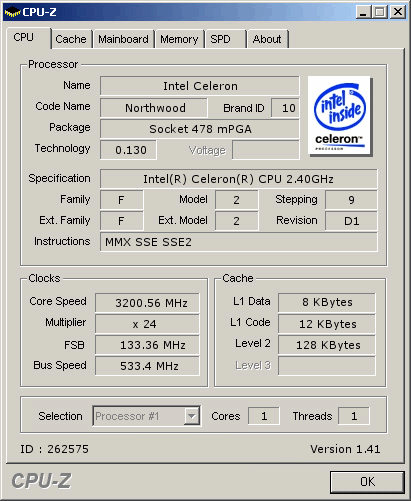This screenshot has width=411, height=501.
Task: Switch to the Cache tab
Action: pyautogui.click(x=71, y=39)
